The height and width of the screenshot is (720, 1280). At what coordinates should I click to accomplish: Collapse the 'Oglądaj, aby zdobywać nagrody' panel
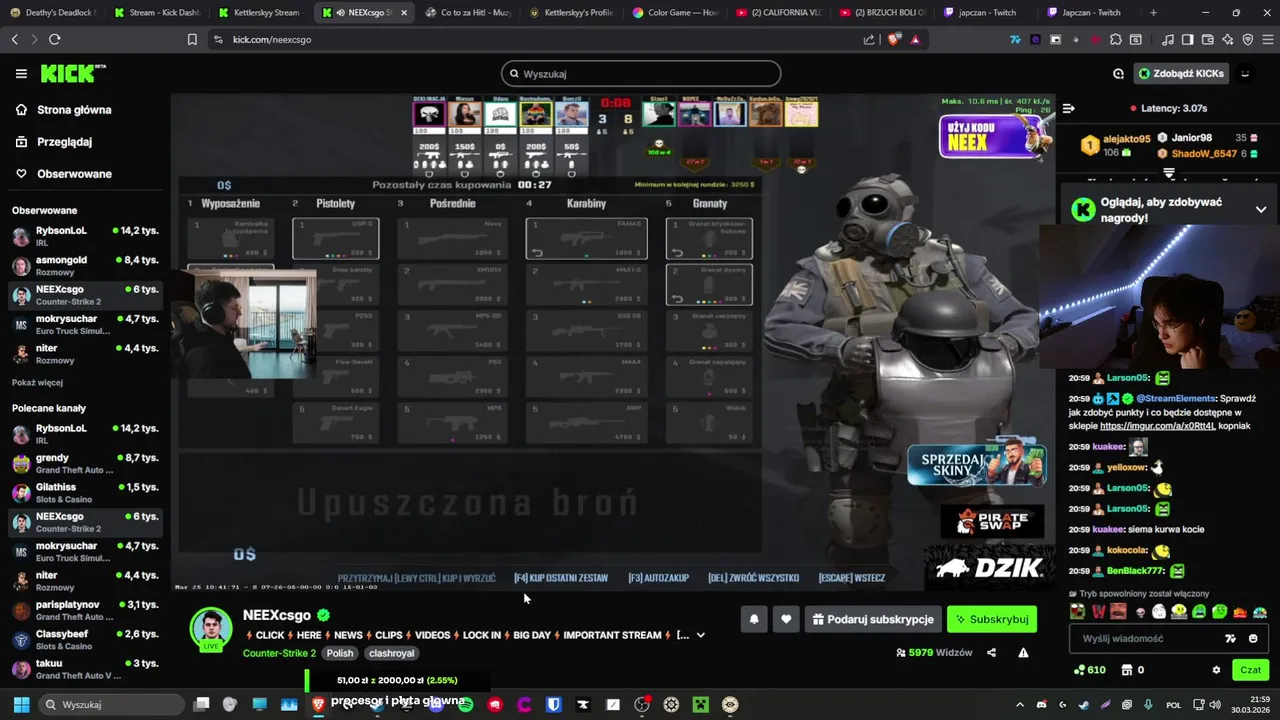(1260, 209)
